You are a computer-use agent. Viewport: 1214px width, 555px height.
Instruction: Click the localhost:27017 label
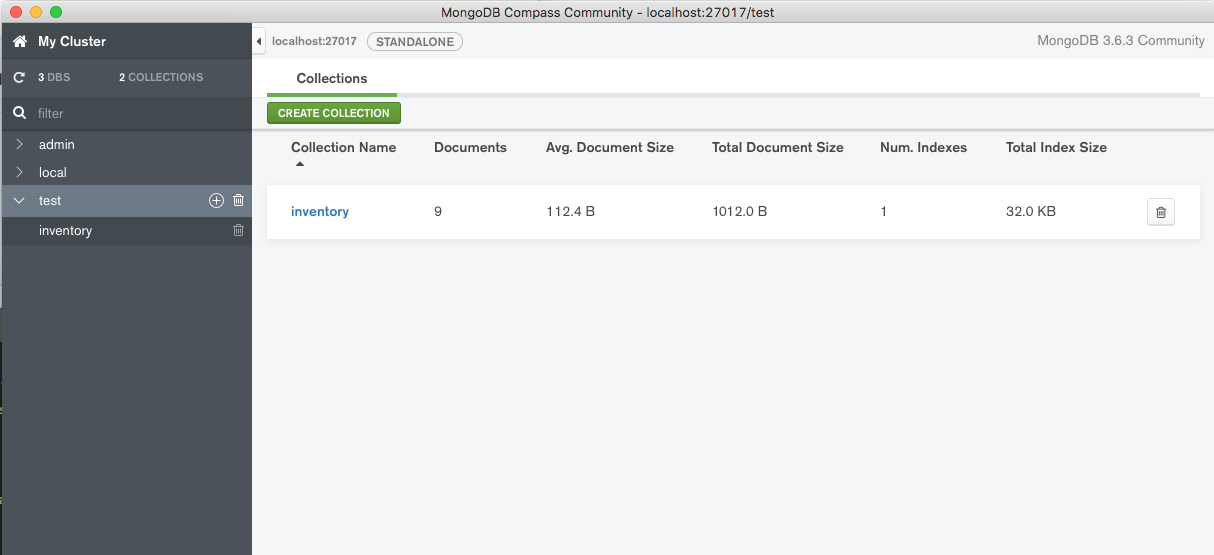pyautogui.click(x=314, y=42)
